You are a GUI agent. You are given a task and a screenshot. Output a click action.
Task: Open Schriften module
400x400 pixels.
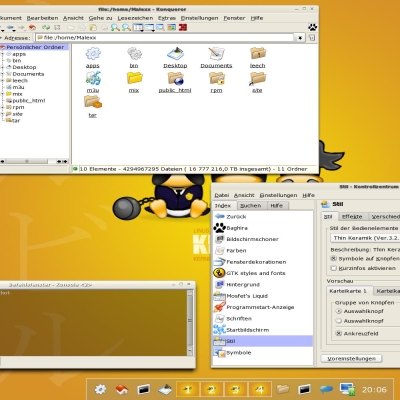tap(263, 319)
